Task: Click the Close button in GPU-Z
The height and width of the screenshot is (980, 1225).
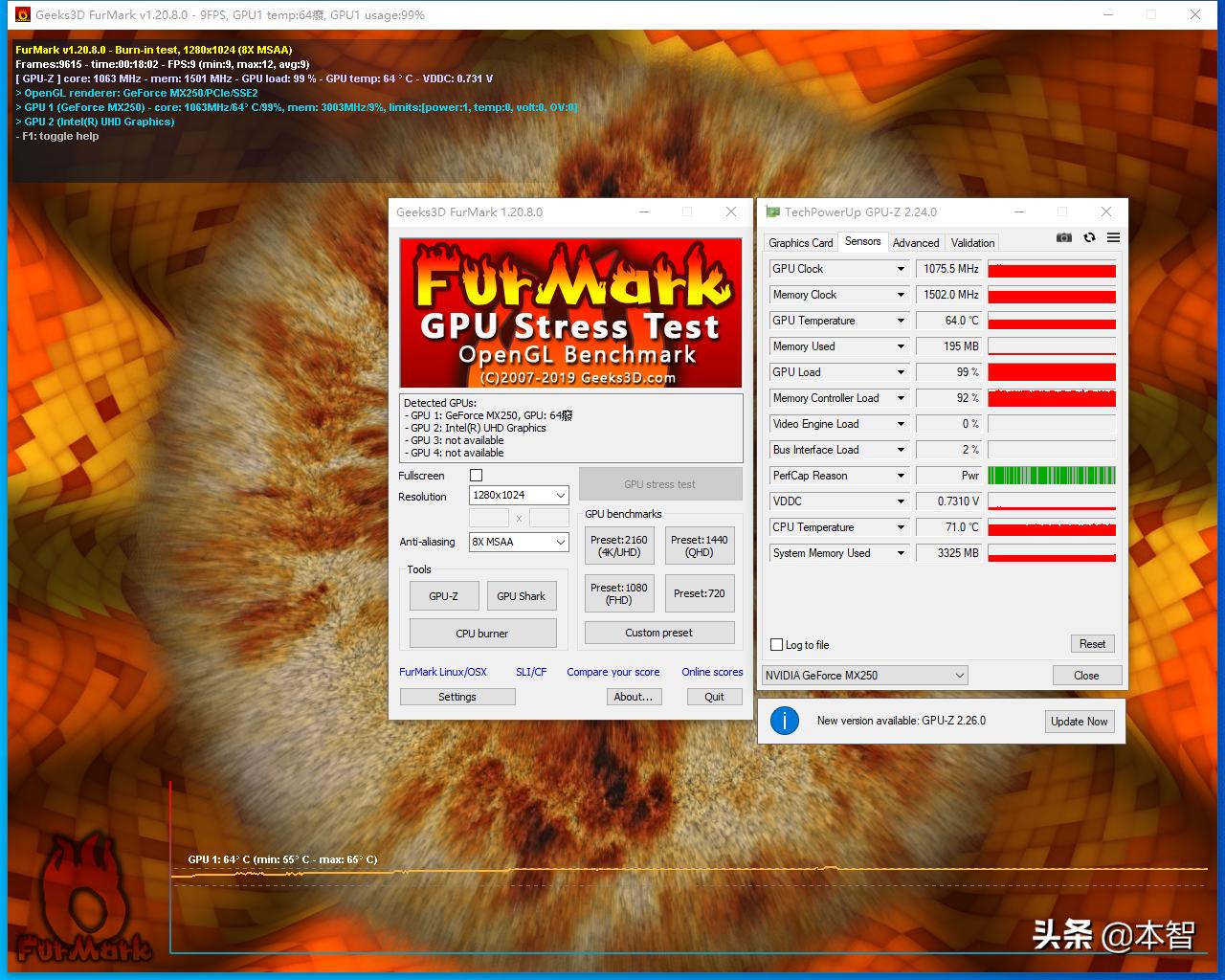Action: point(1086,676)
